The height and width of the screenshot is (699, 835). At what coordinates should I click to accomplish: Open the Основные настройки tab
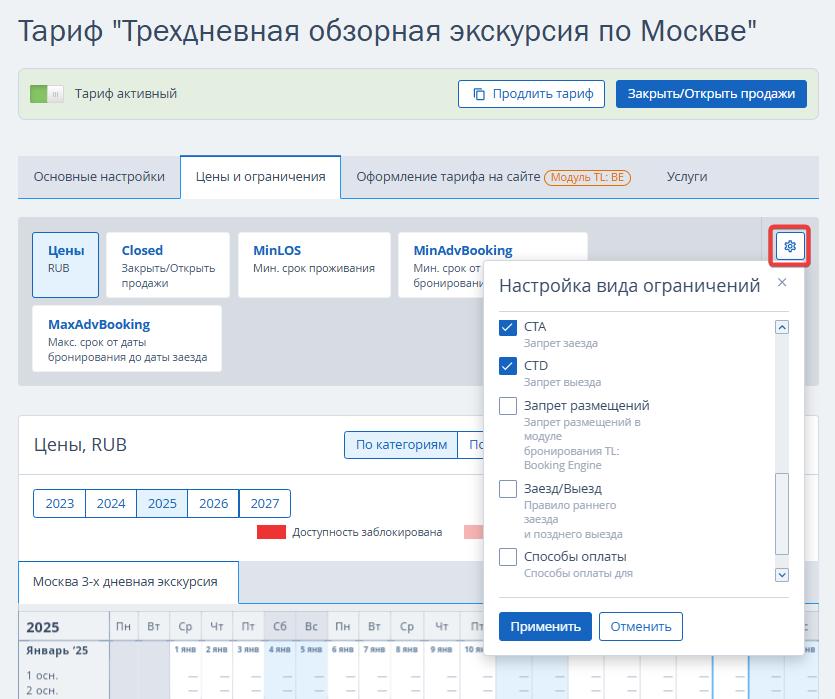[x=99, y=177]
